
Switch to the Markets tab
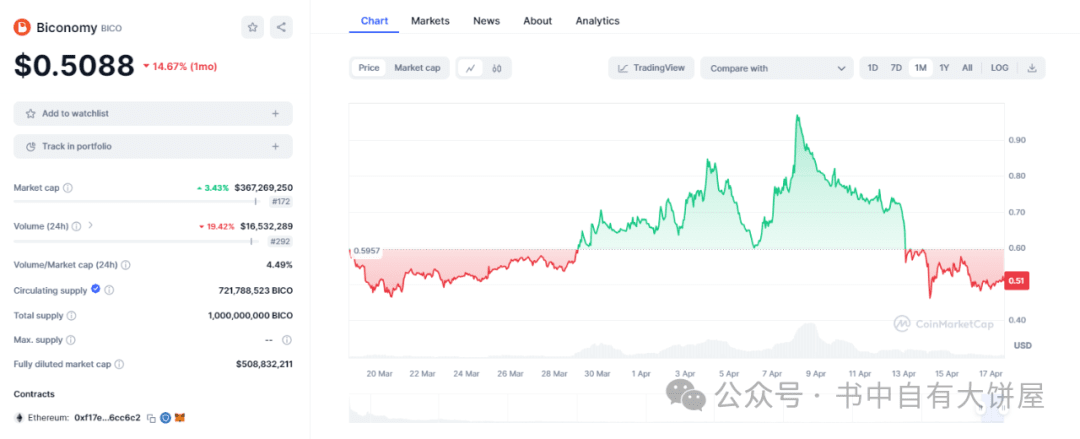(430, 21)
